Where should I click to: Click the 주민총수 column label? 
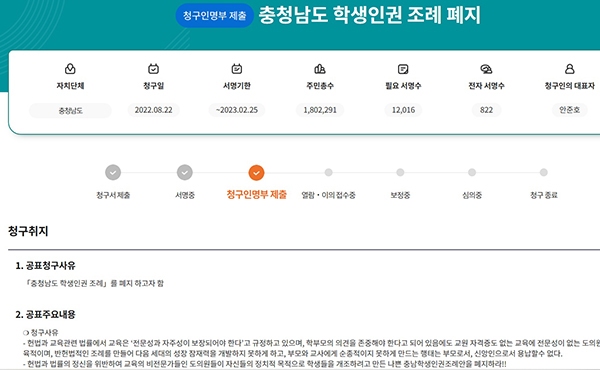320,86
